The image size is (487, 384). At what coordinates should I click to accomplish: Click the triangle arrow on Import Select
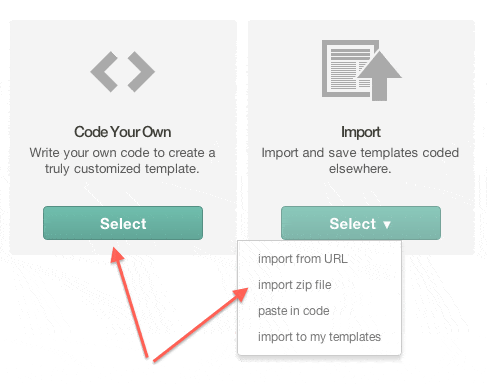(387, 225)
